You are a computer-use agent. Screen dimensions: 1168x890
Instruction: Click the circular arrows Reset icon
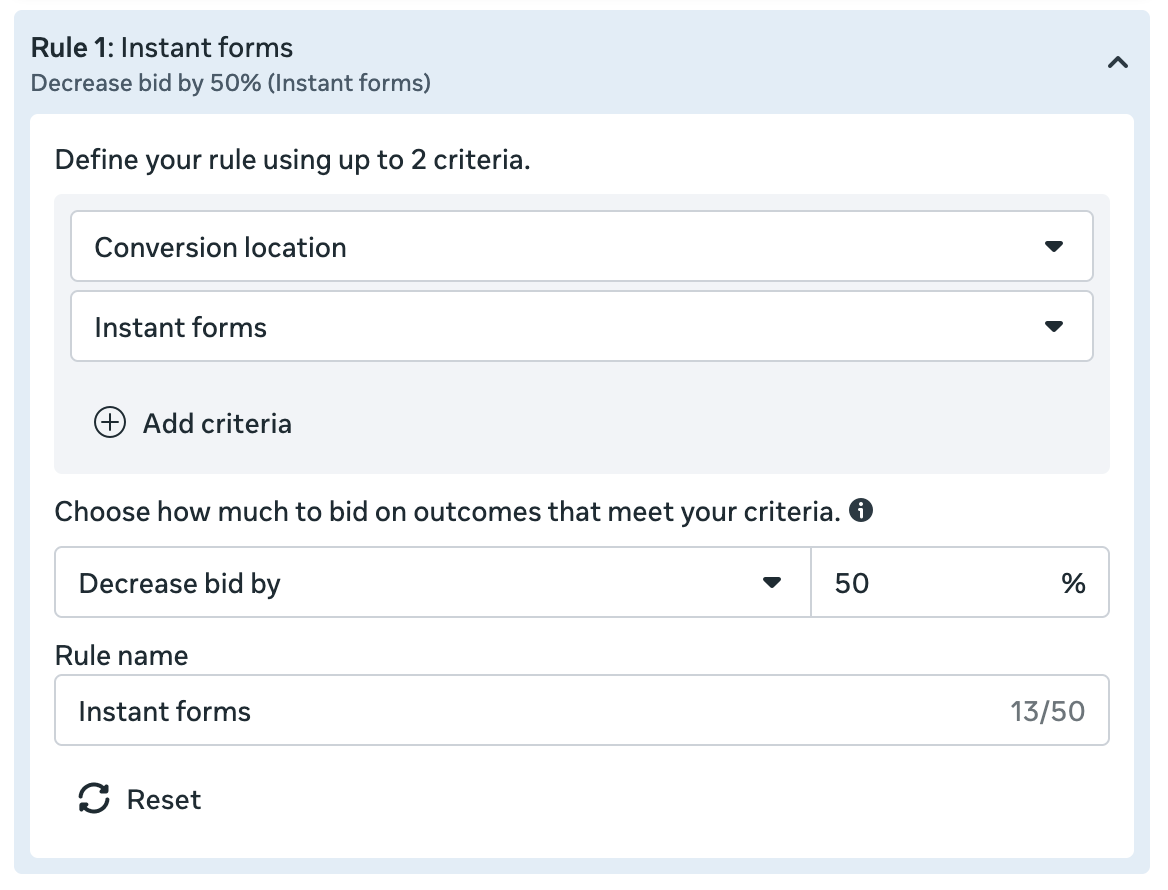pos(94,799)
